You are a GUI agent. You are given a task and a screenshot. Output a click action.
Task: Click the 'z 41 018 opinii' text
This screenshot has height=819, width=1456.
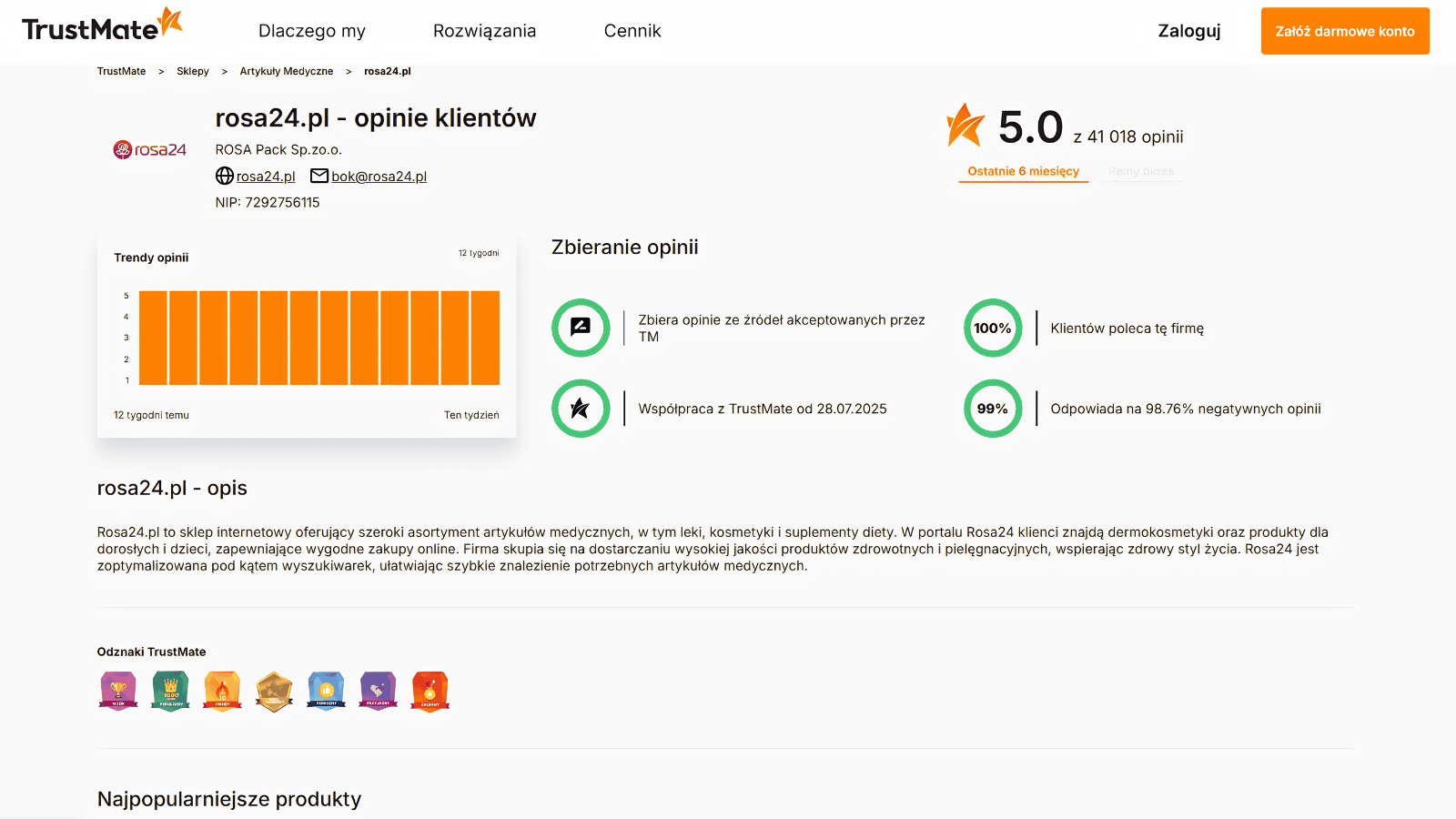click(x=1128, y=136)
